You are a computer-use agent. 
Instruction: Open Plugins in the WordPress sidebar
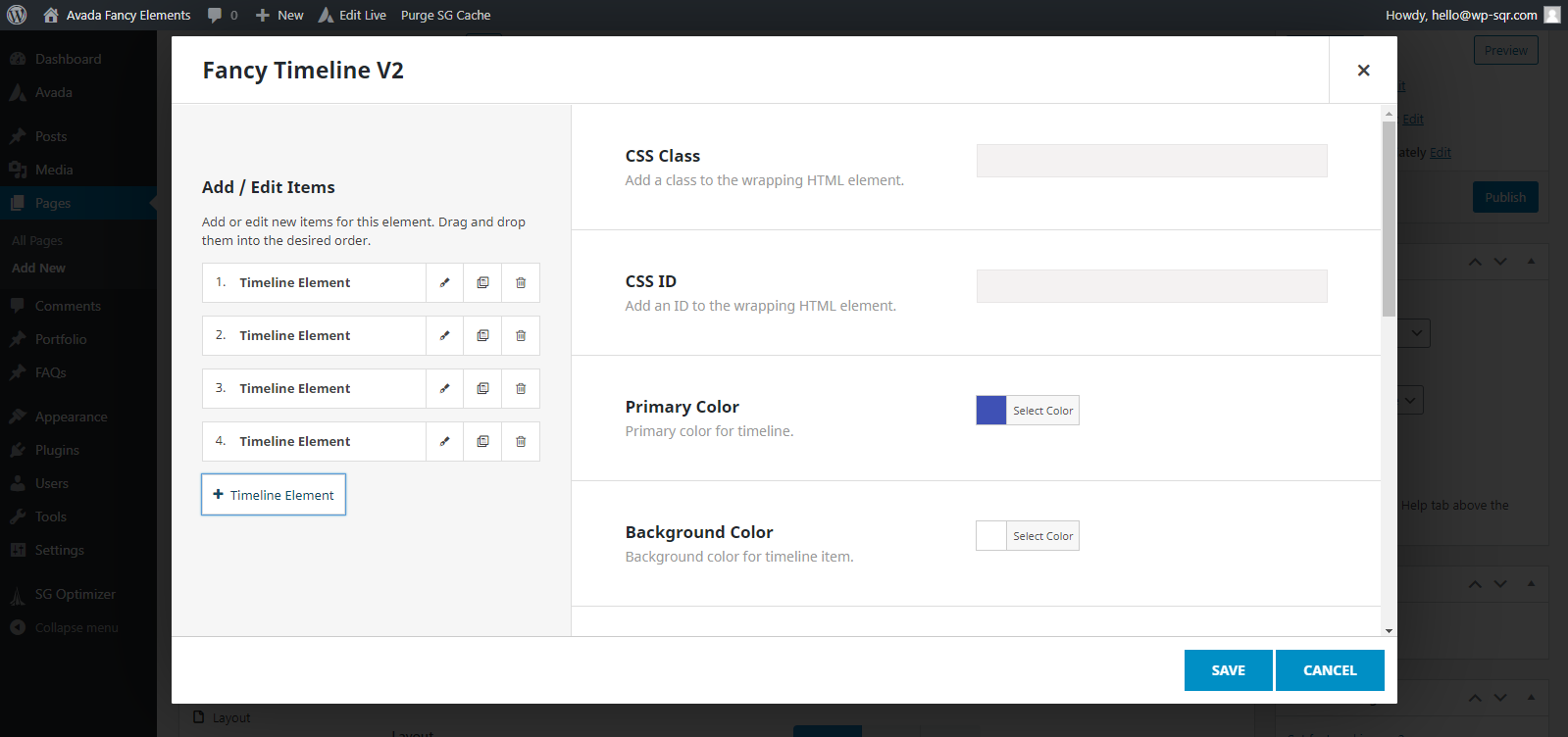[78, 450]
